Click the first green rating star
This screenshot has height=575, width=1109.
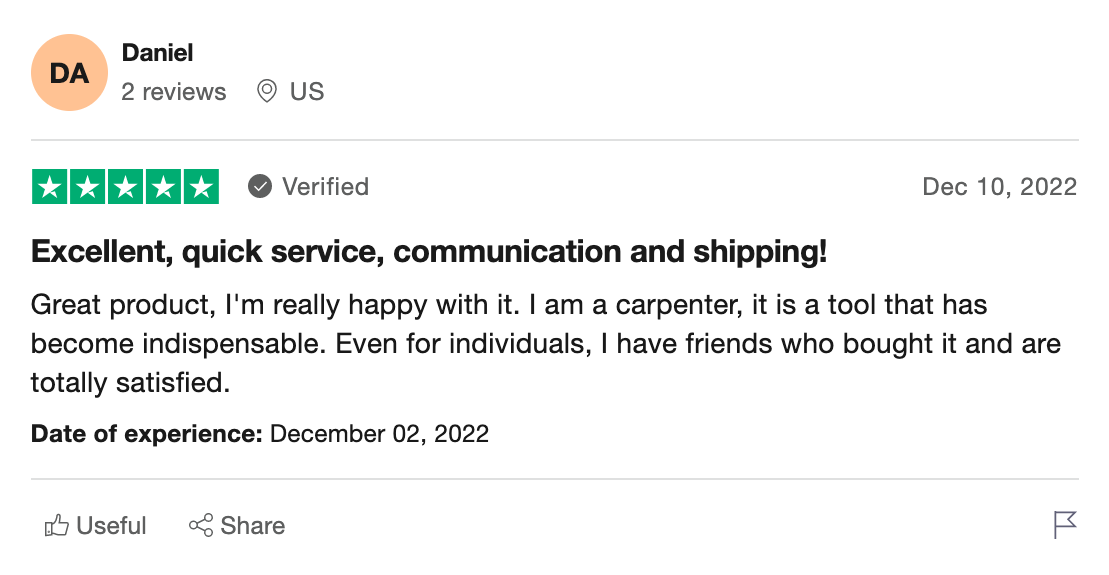tap(50, 187)
